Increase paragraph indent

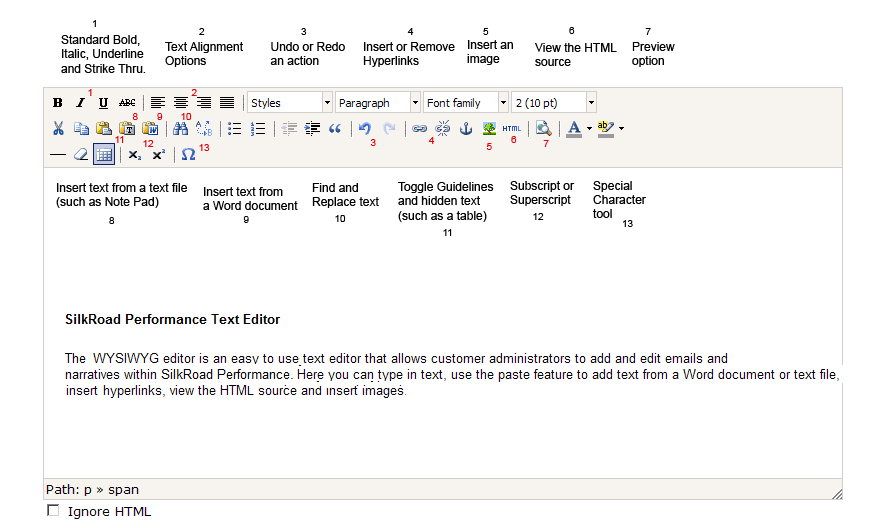[x=312, y=129]
